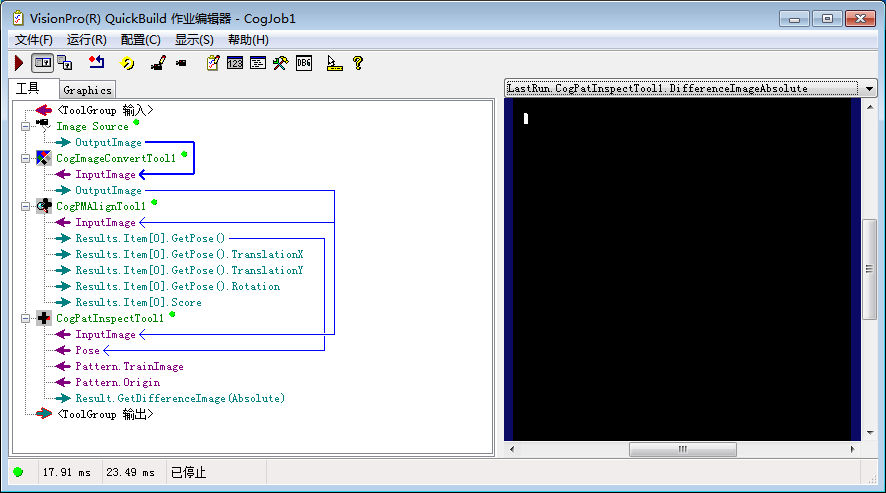
Task: Click the image display scroll-right arrow
Action: [x=853, y=449]
